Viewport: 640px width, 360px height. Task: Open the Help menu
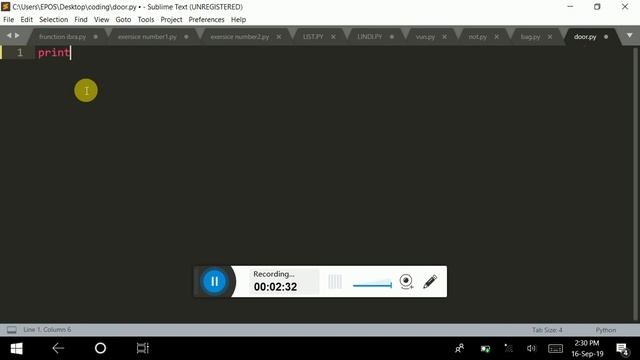click(238, 20)
